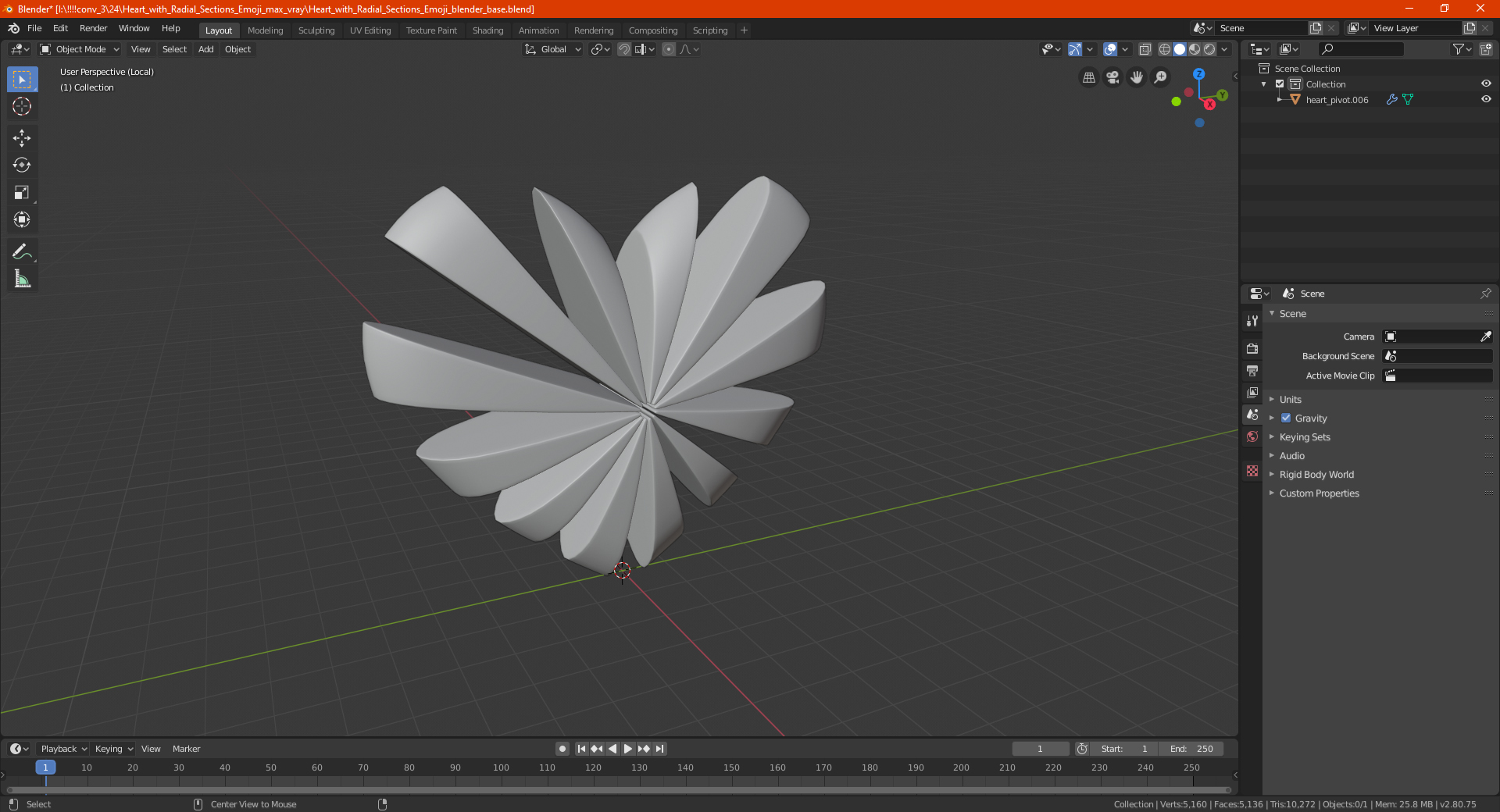The width and height of the screenshot is (1500, 812).
Task: Open the World properties tab
Action: coord(1252,436)
